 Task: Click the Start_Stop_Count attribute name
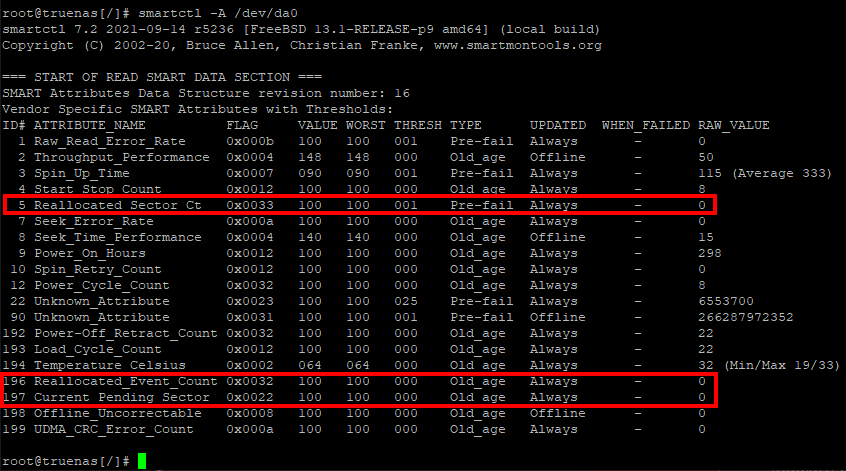98,189
